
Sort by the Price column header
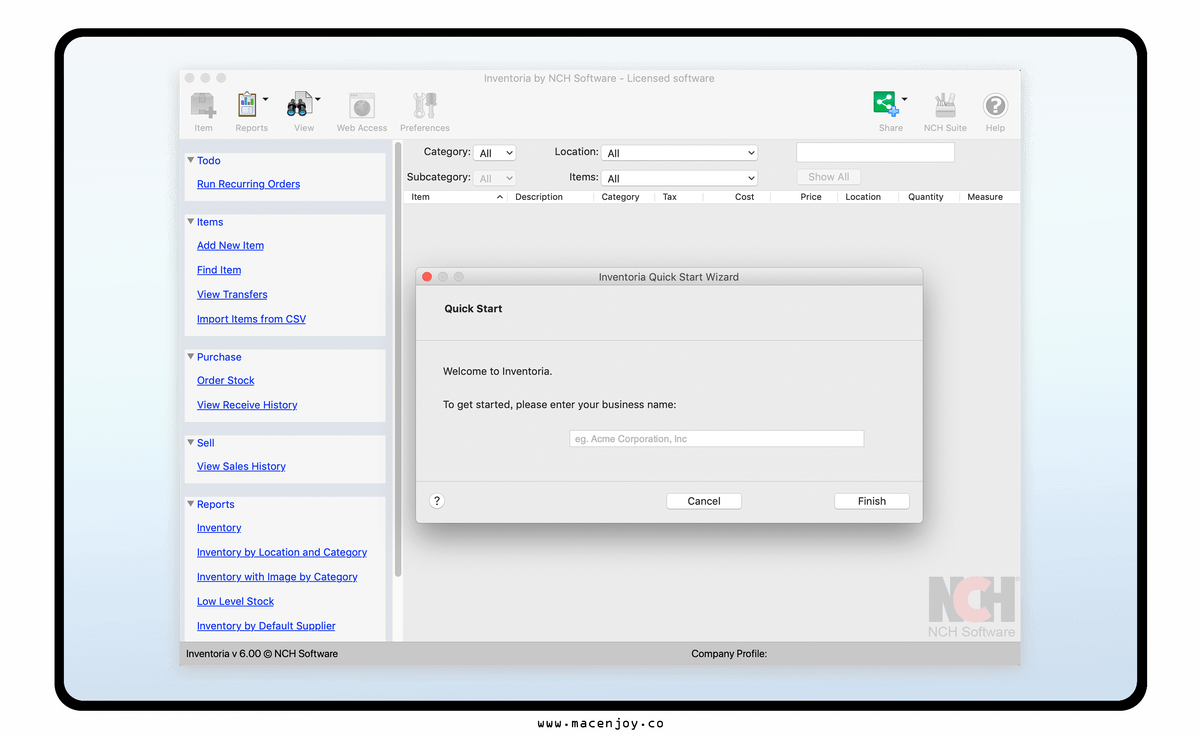click(804, 197)
